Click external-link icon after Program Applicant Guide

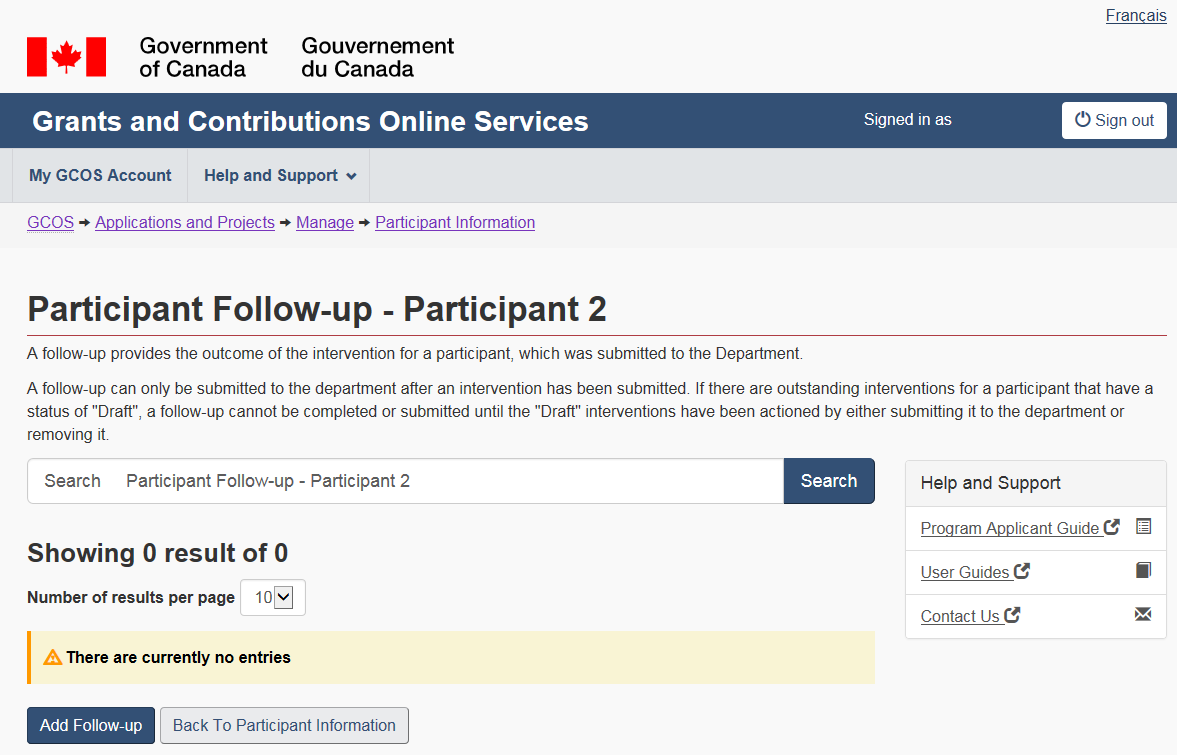1112,527
